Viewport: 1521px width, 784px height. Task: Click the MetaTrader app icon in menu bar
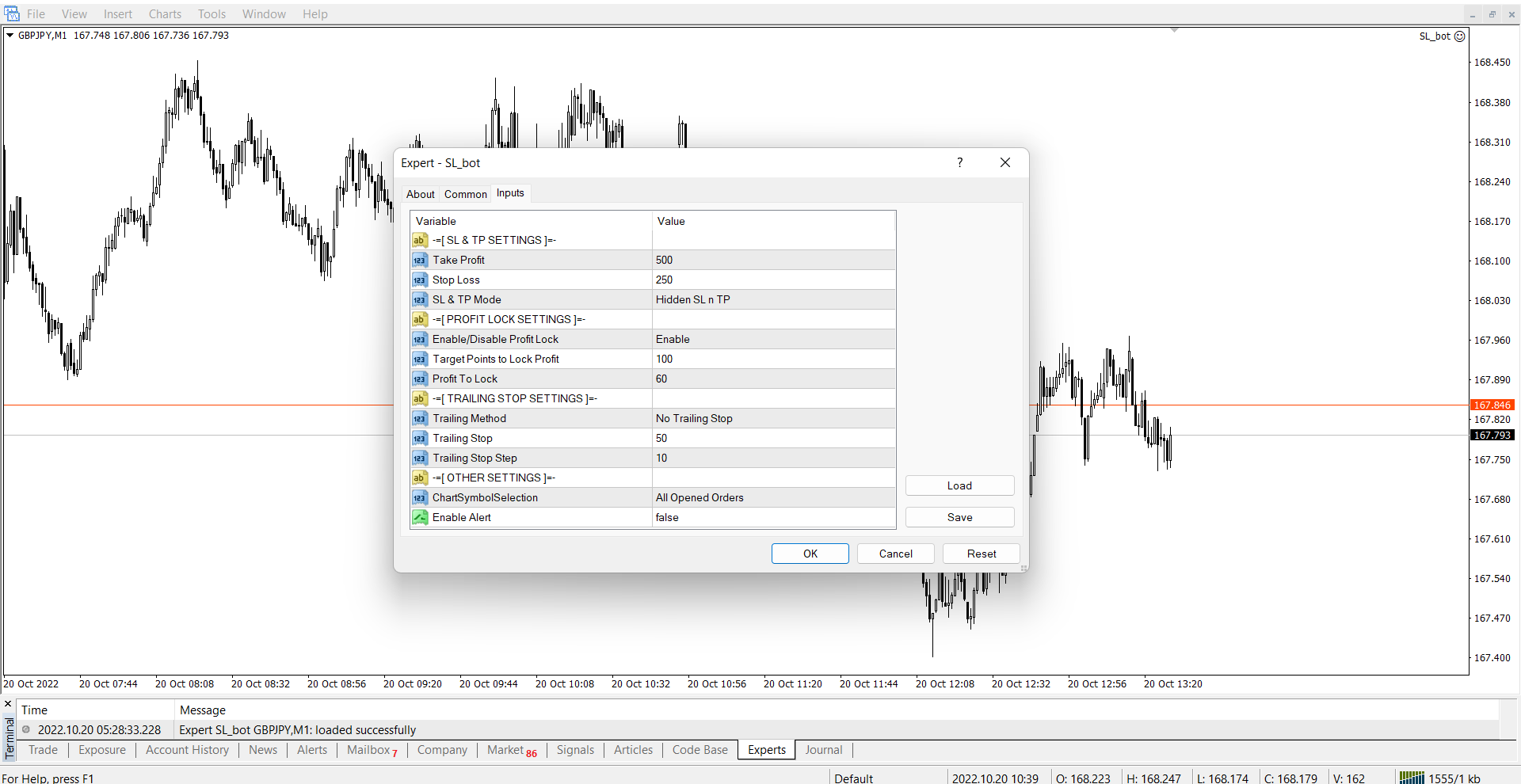pyautogui.click(x=11, y=13)
